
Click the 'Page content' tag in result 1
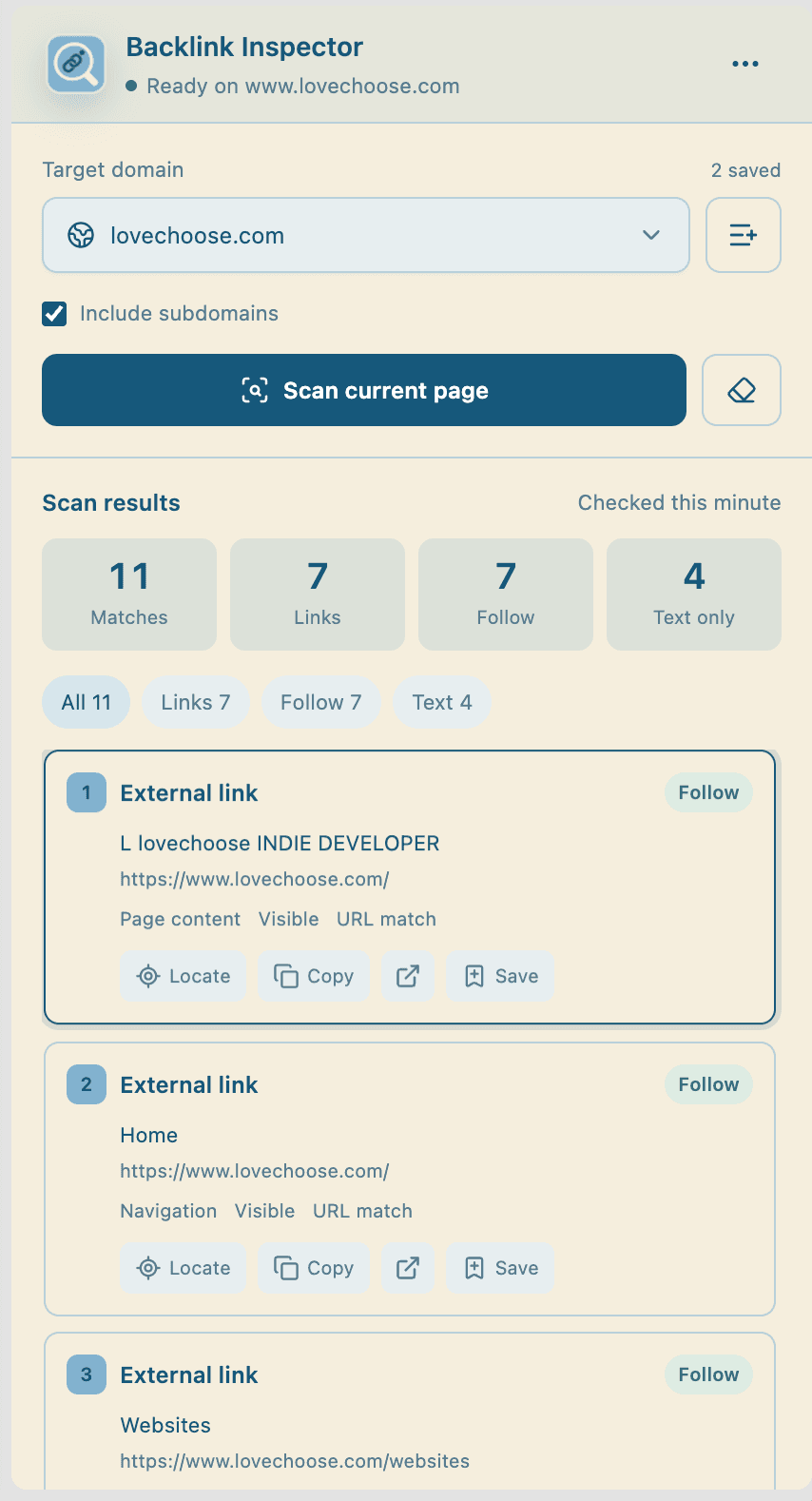point(180,919)
